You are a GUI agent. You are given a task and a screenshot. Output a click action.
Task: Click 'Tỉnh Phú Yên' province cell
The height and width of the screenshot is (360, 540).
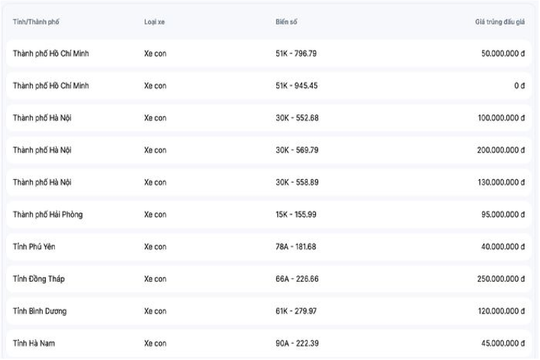34,247
